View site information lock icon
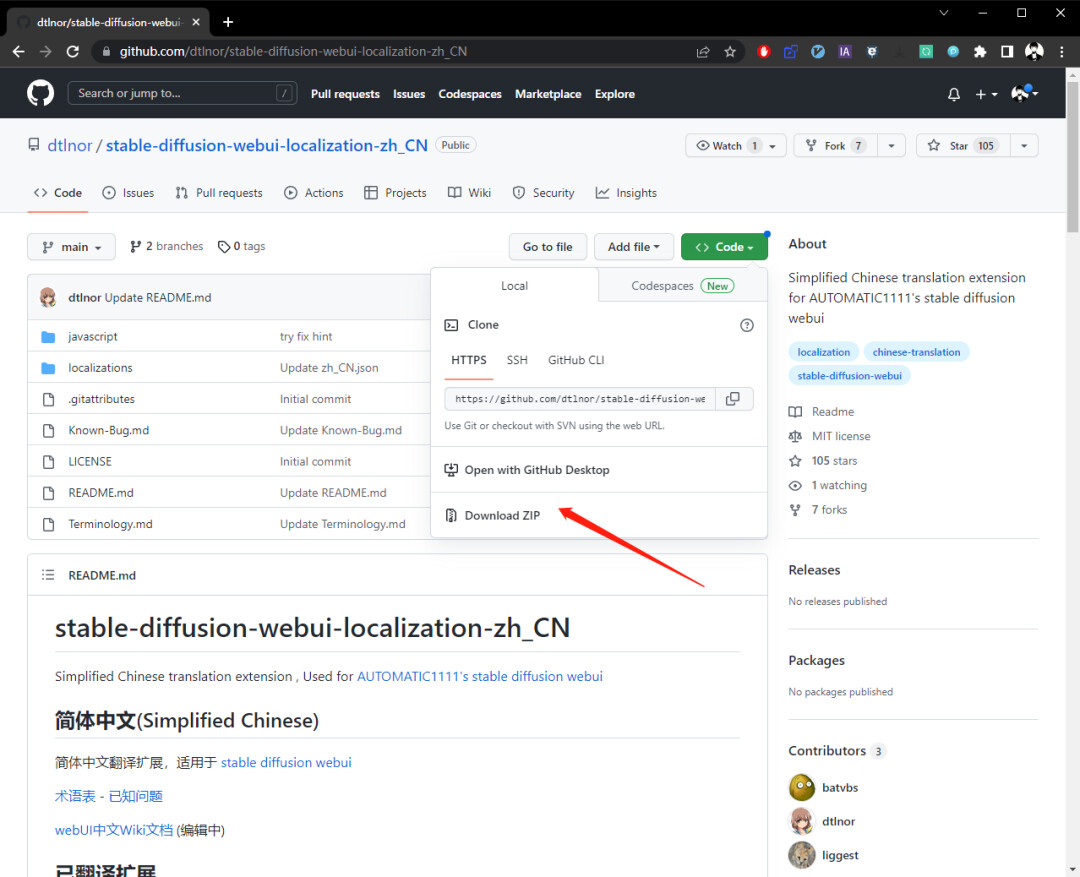 (105, 52)
